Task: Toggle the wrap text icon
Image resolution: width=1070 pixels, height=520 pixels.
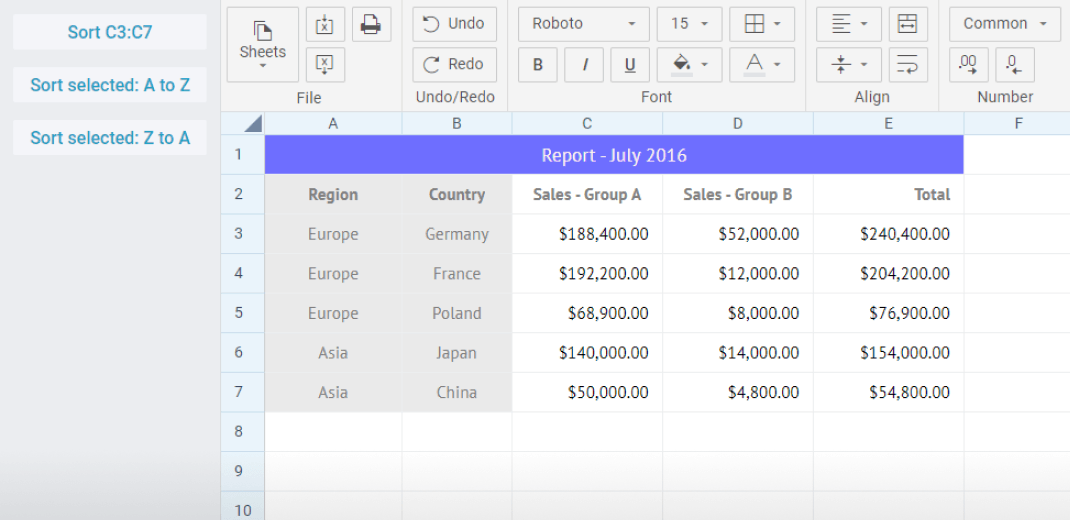Action: tap(908, 65)
